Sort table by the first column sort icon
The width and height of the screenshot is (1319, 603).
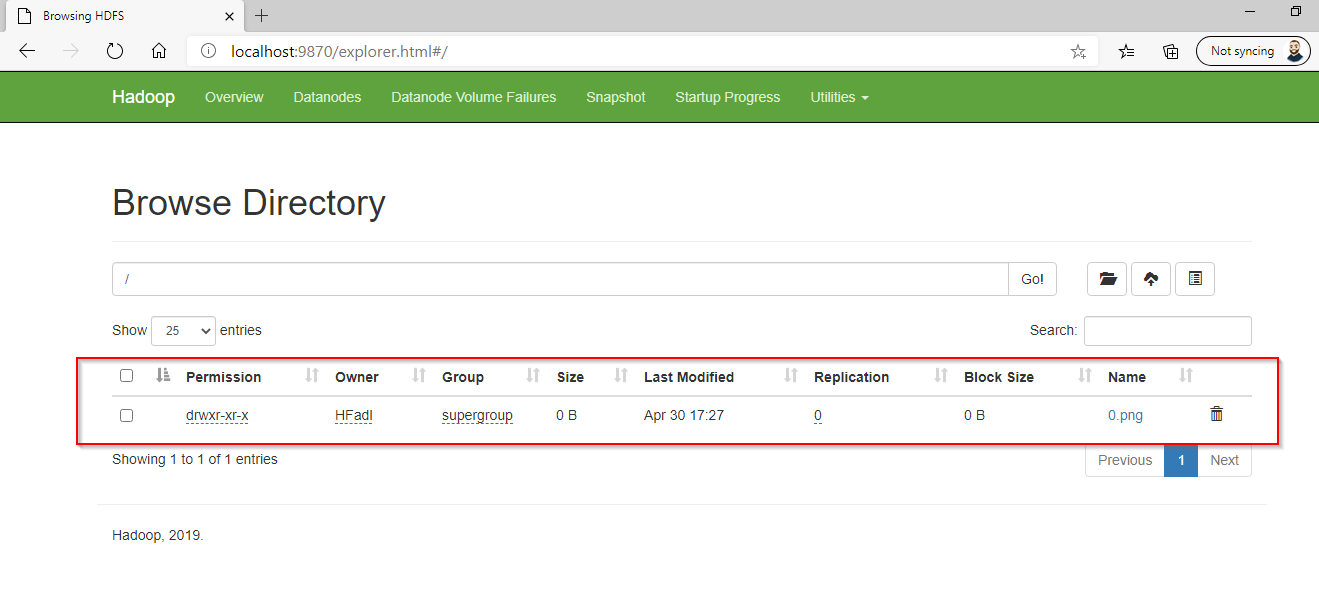pos(164,376)
